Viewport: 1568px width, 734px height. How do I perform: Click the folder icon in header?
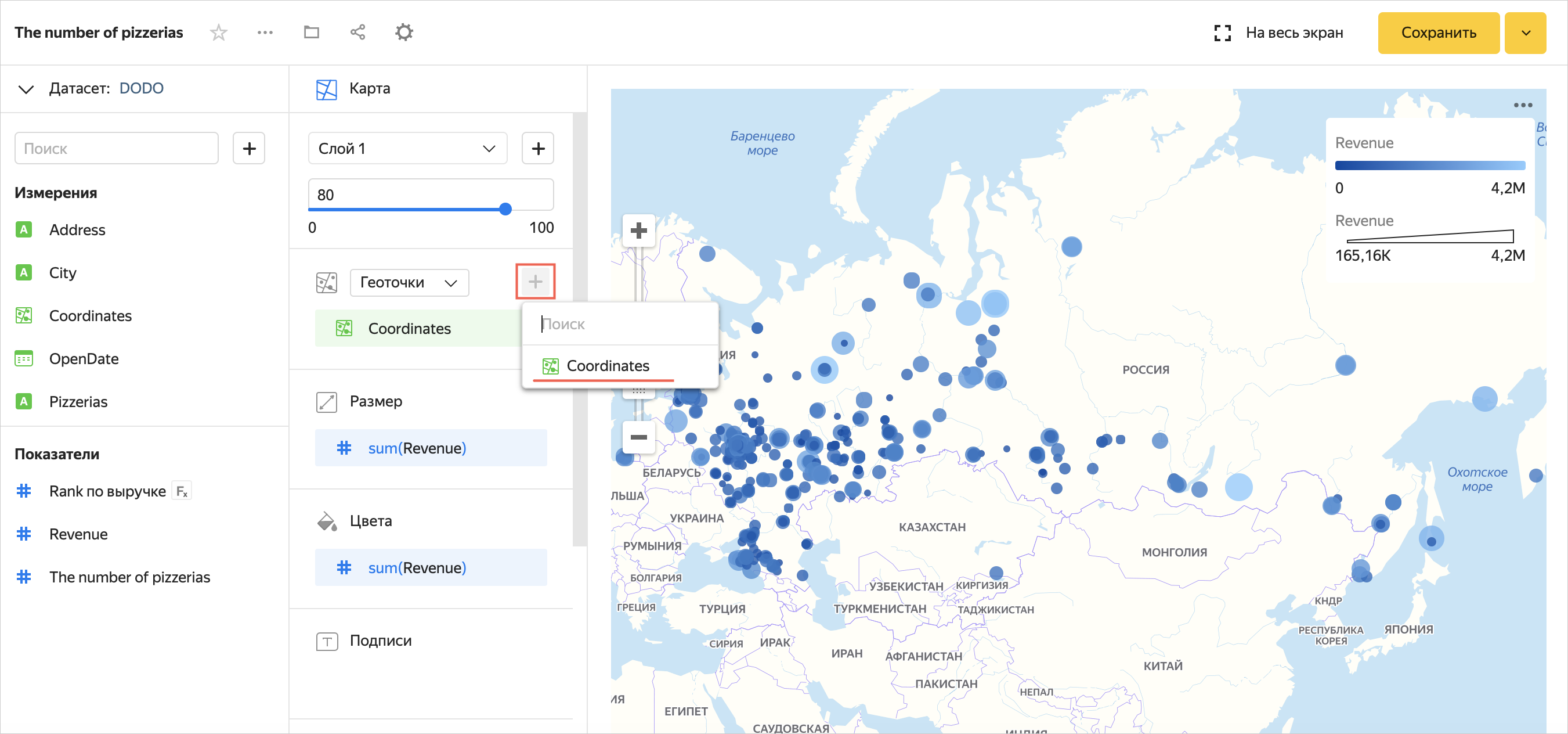pos(311,33)
